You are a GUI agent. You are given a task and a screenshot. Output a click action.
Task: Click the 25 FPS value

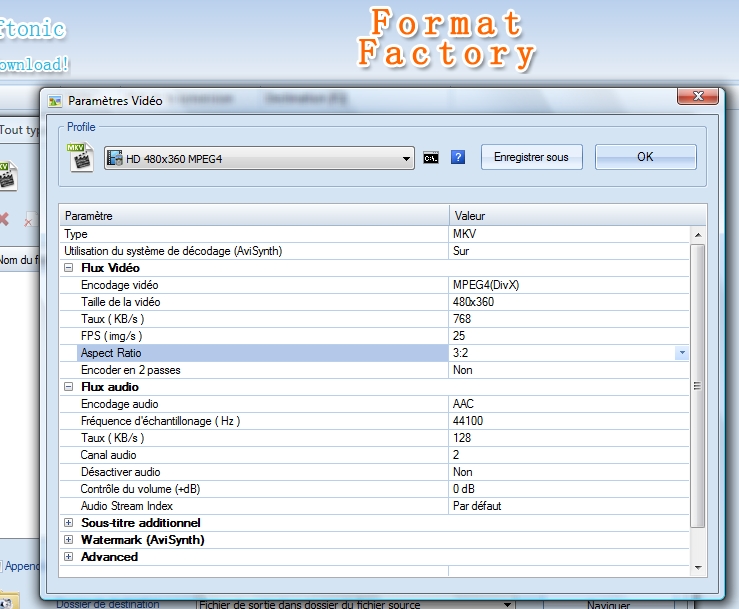pos(569,336)
